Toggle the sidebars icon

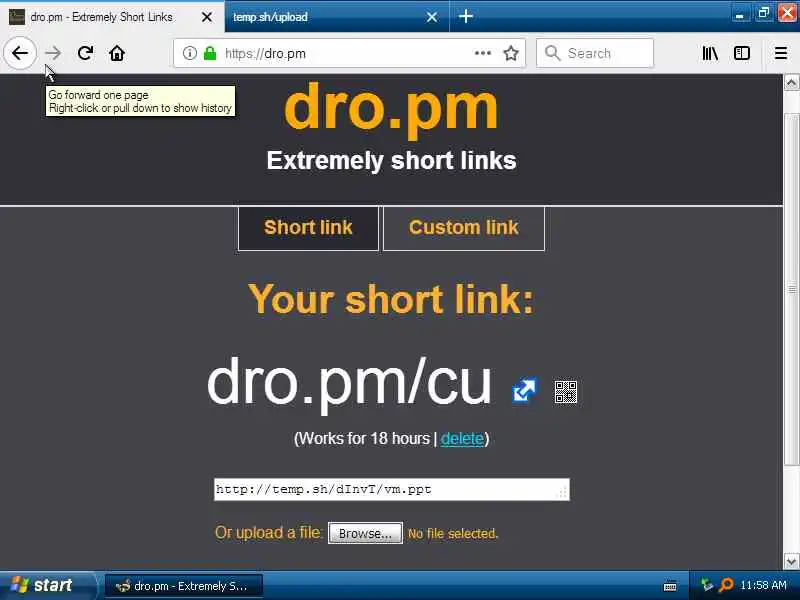(742, 53)
